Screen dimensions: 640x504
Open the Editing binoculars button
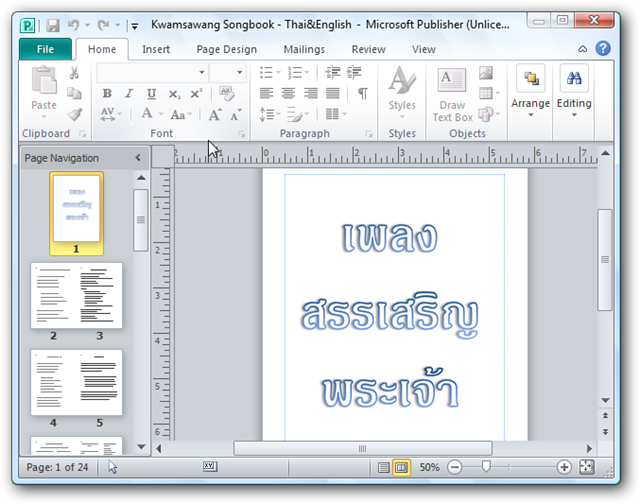tap(574, 91)
